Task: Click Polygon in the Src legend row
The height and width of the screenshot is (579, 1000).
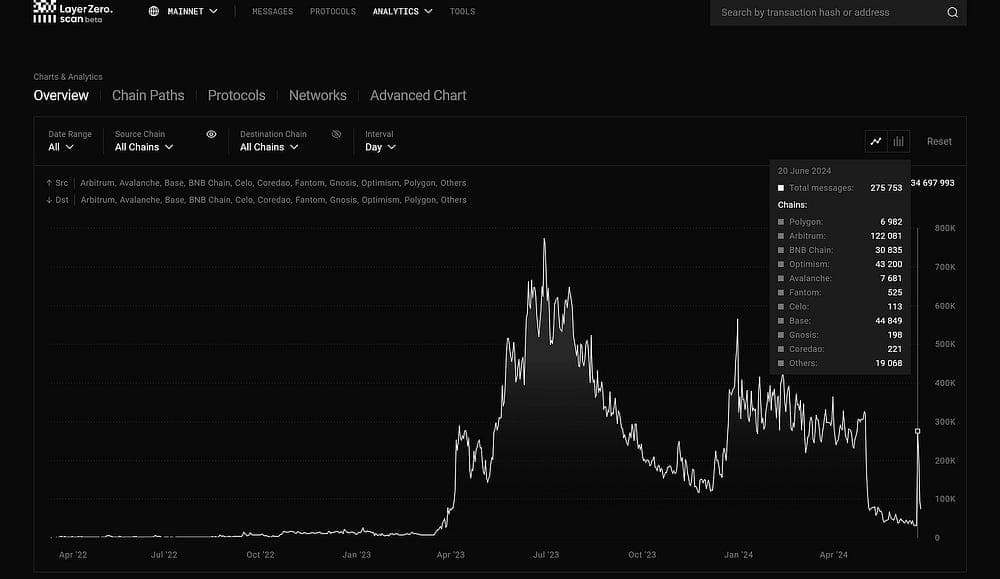Action: pyautogui.click(x=420, y=183)
